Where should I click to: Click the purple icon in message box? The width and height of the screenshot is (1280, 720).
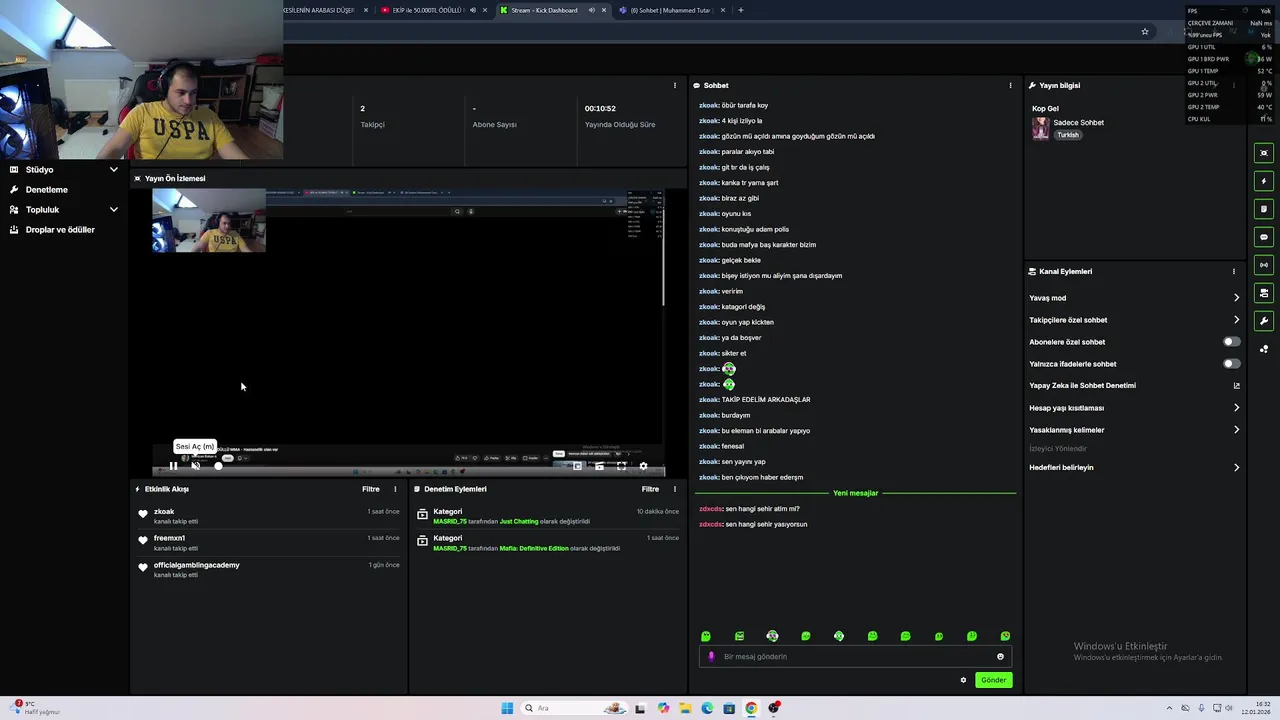click(x=711, y=657)
